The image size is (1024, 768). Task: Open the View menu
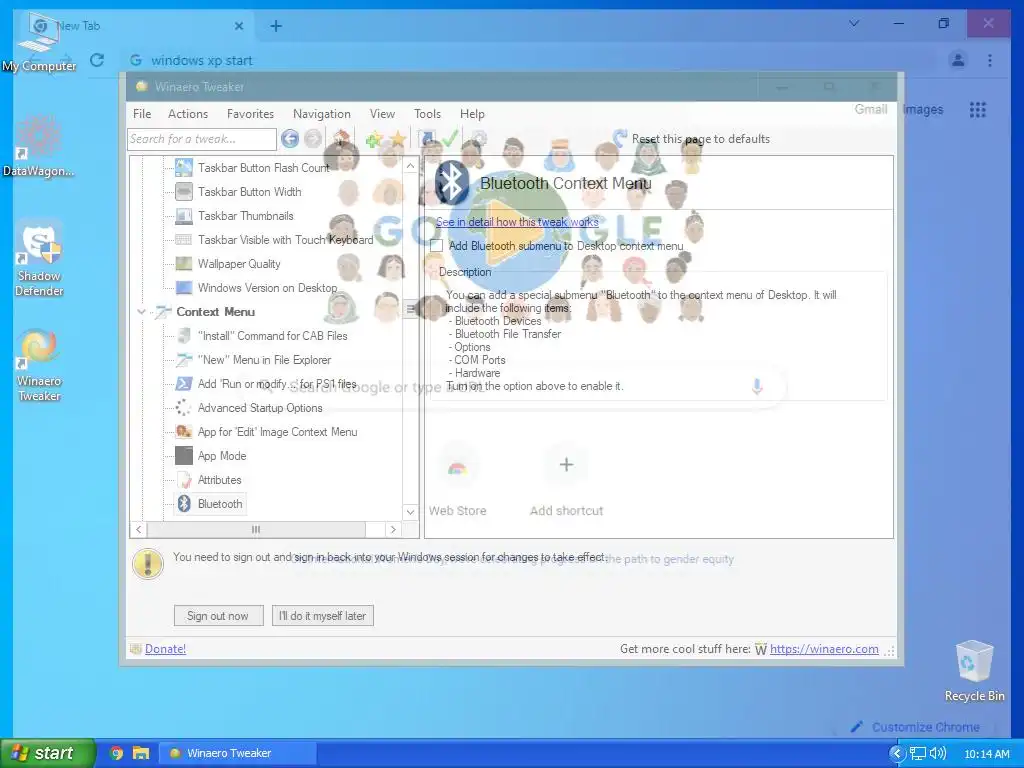[x=382, y=114]
